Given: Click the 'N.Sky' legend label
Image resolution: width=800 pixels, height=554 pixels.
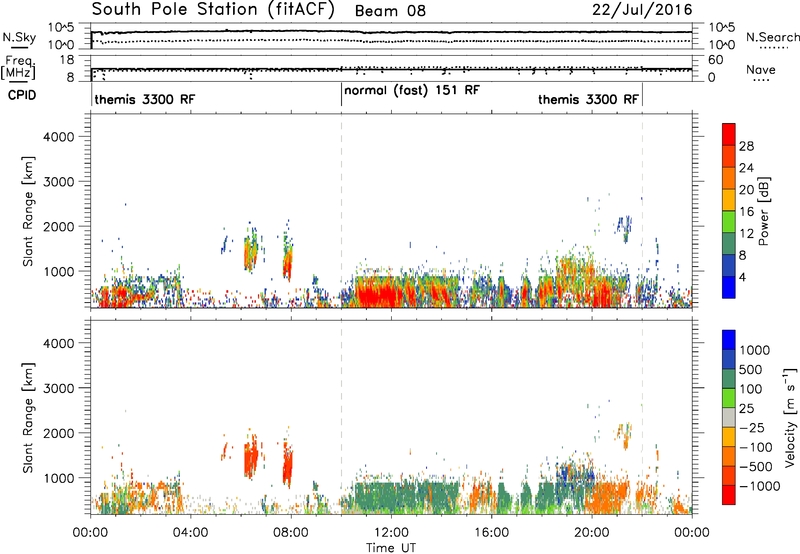Looking at the screenshot, I should (19, 37).
